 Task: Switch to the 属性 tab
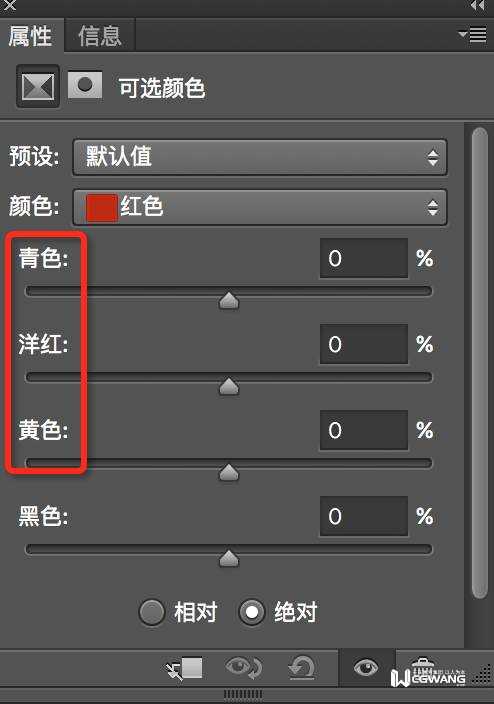(x=31, y=36)
